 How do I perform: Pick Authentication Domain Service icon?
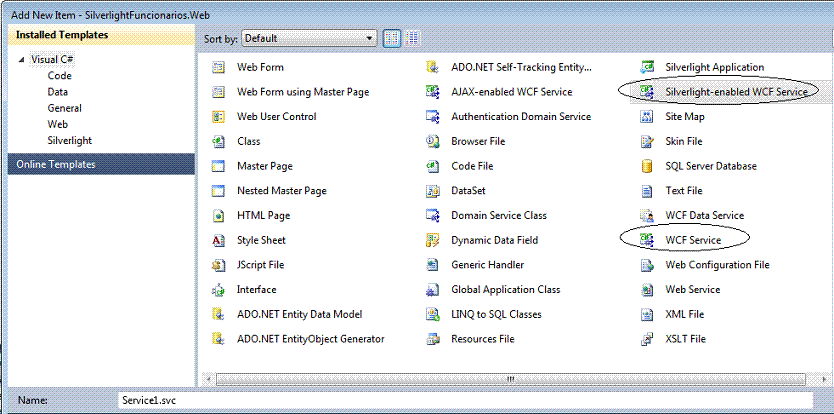[x=432, y=117]
